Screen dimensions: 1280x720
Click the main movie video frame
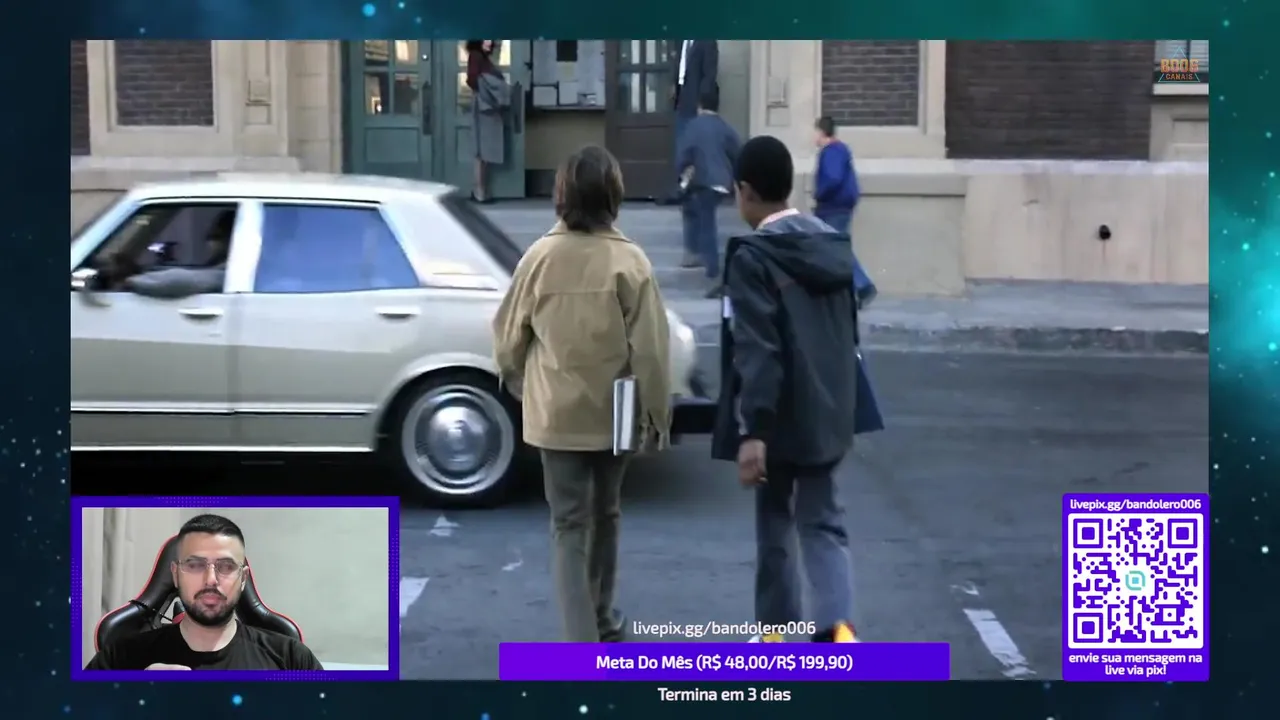pos(639,360)
